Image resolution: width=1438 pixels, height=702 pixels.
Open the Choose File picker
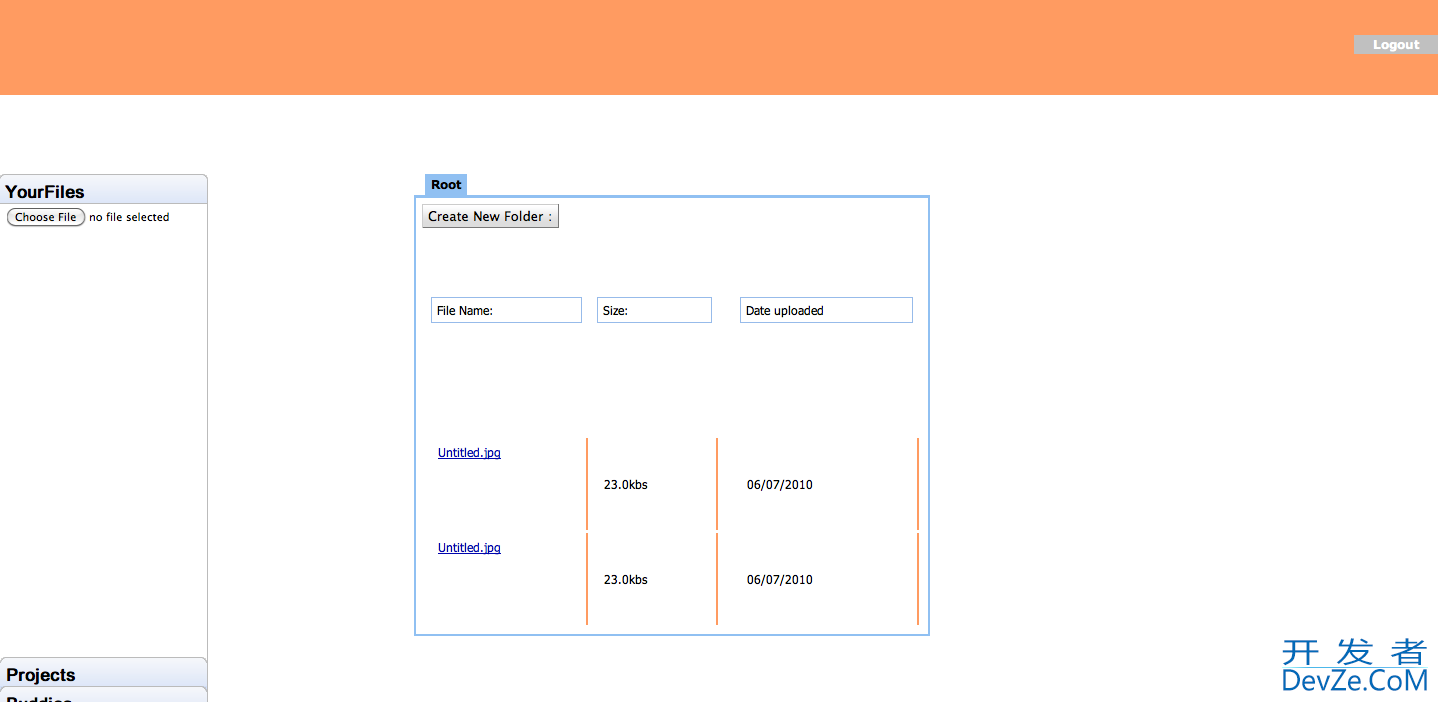(x=46, y=217)
